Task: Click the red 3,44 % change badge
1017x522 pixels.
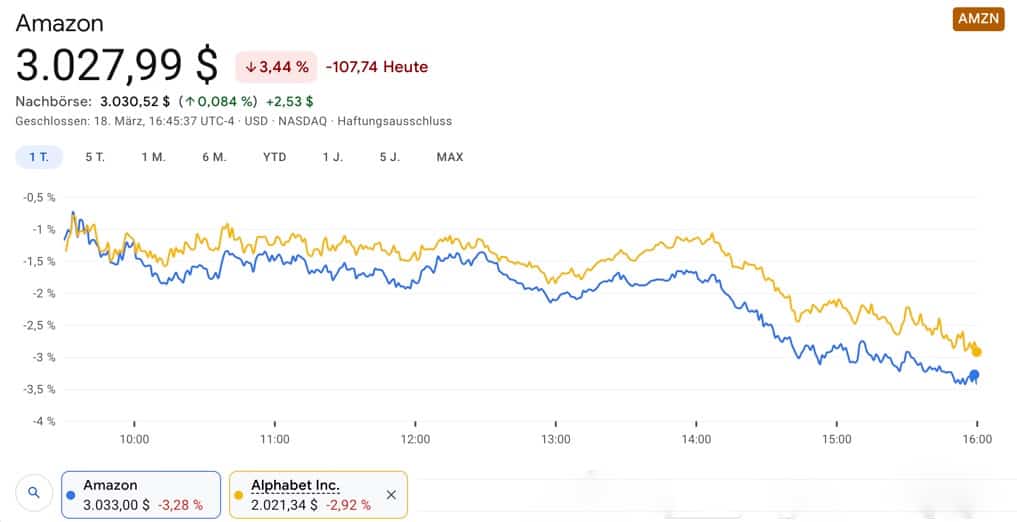Action: tap(276, 67)
